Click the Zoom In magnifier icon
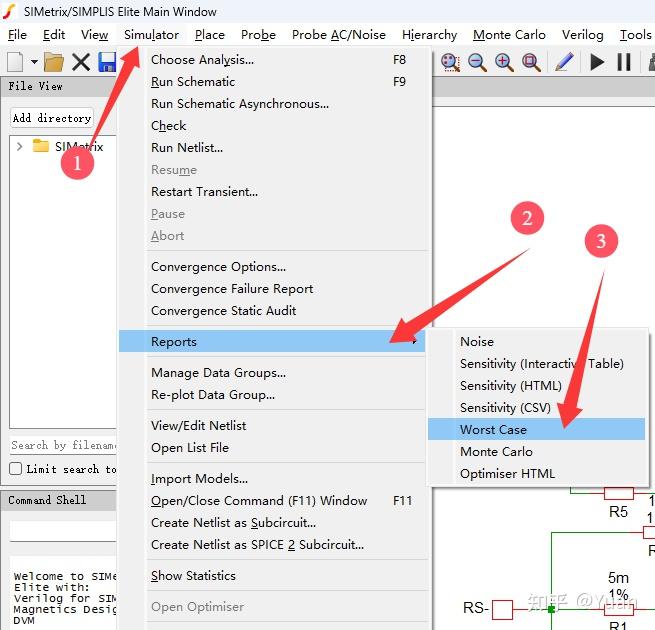Screen dimensions: 655x630 click(x=504, y=63)
